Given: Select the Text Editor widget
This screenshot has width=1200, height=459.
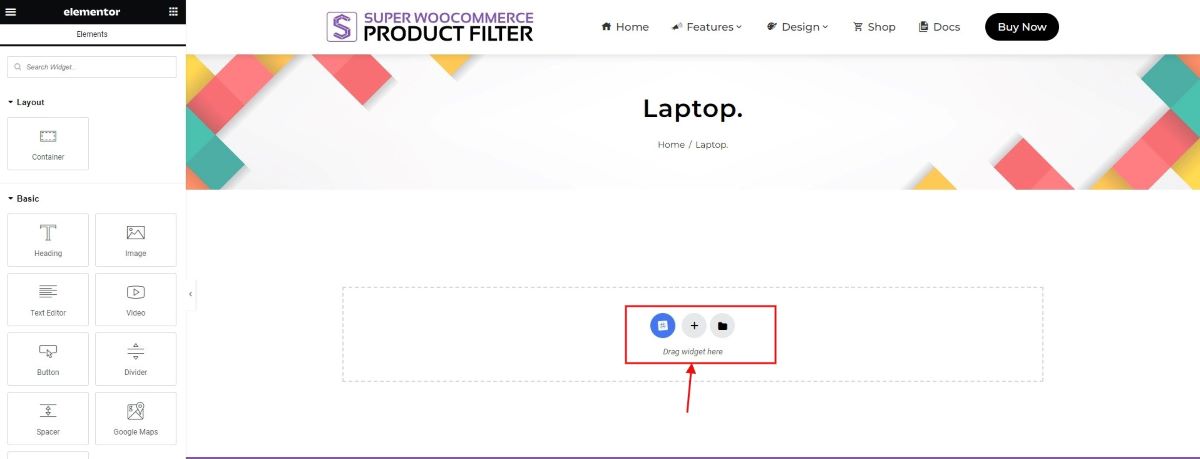Looking at the screenshot, I should 48,299.
